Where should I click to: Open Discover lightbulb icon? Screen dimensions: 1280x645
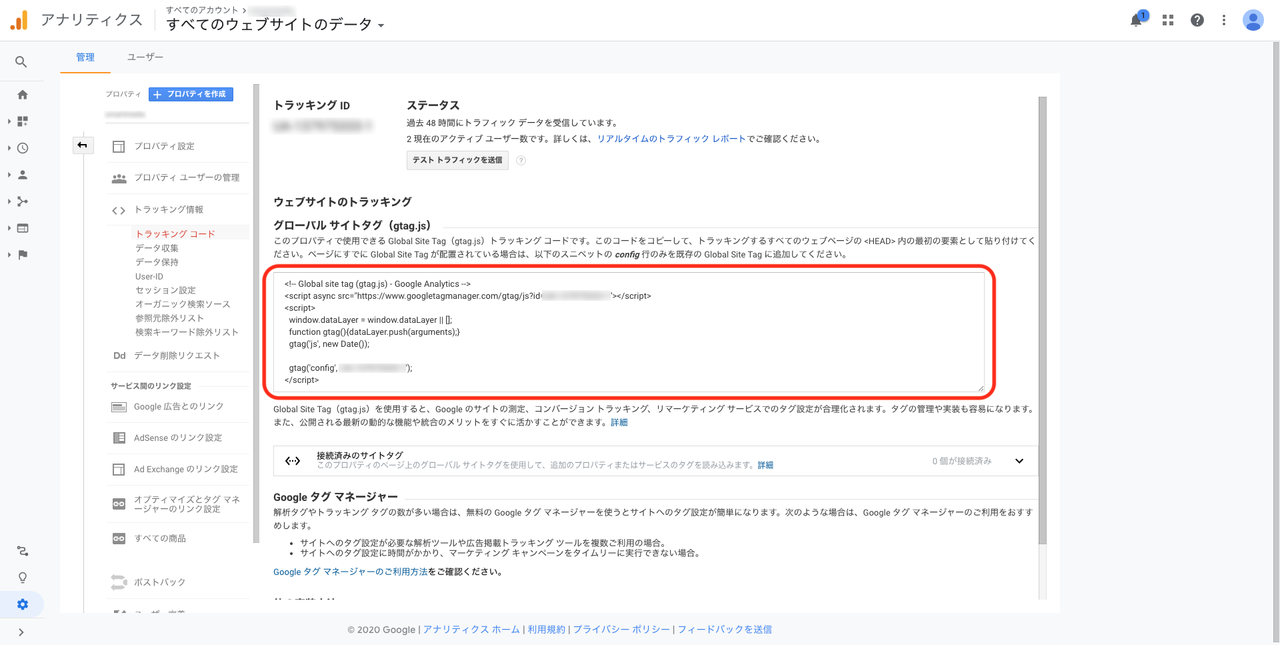click(x=22, y=578)
